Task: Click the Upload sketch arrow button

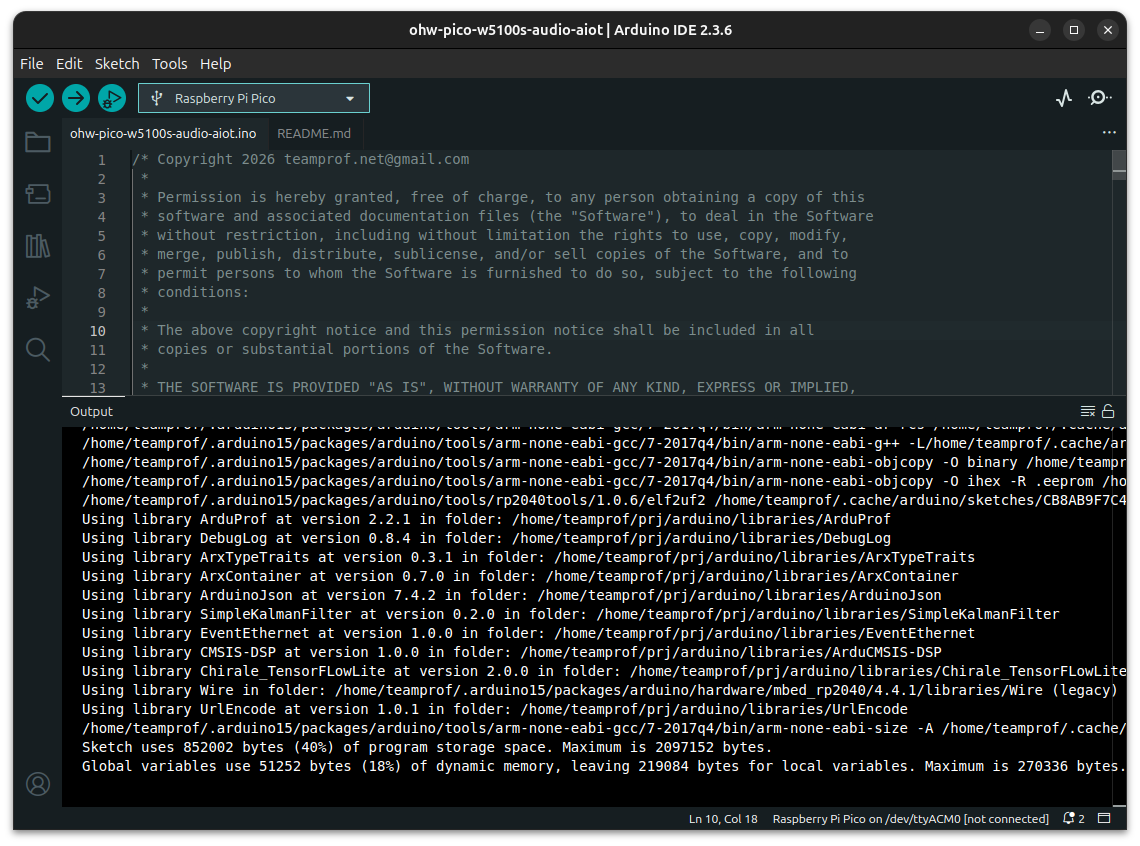Action: 76,98
